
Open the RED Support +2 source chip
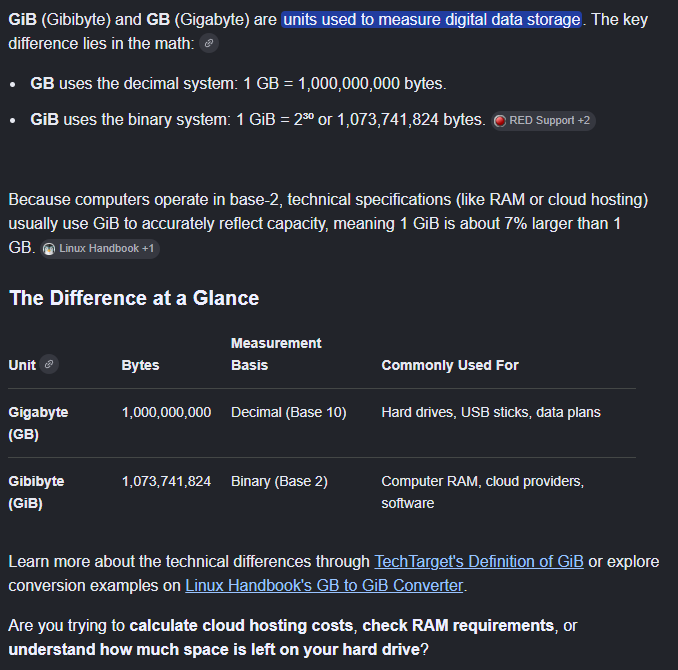(544, 121)
